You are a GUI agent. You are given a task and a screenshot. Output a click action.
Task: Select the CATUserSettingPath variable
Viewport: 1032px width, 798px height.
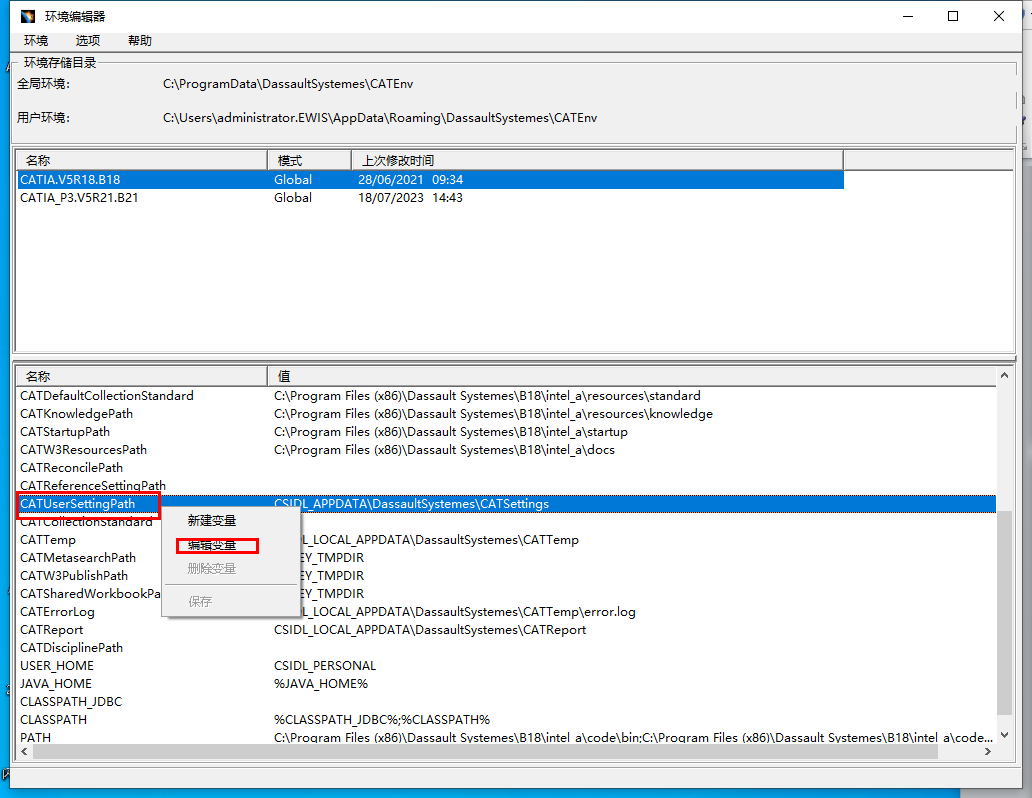coord(78,504)
